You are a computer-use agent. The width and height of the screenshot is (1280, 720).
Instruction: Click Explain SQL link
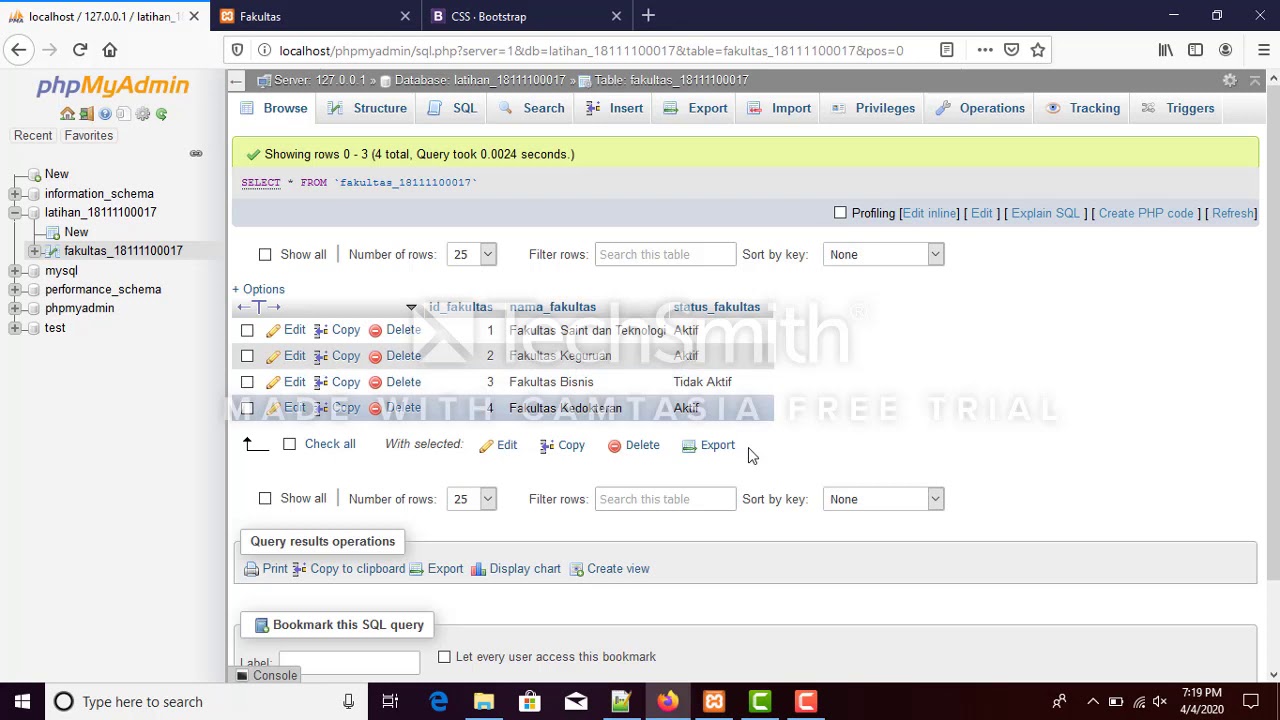1045,213
